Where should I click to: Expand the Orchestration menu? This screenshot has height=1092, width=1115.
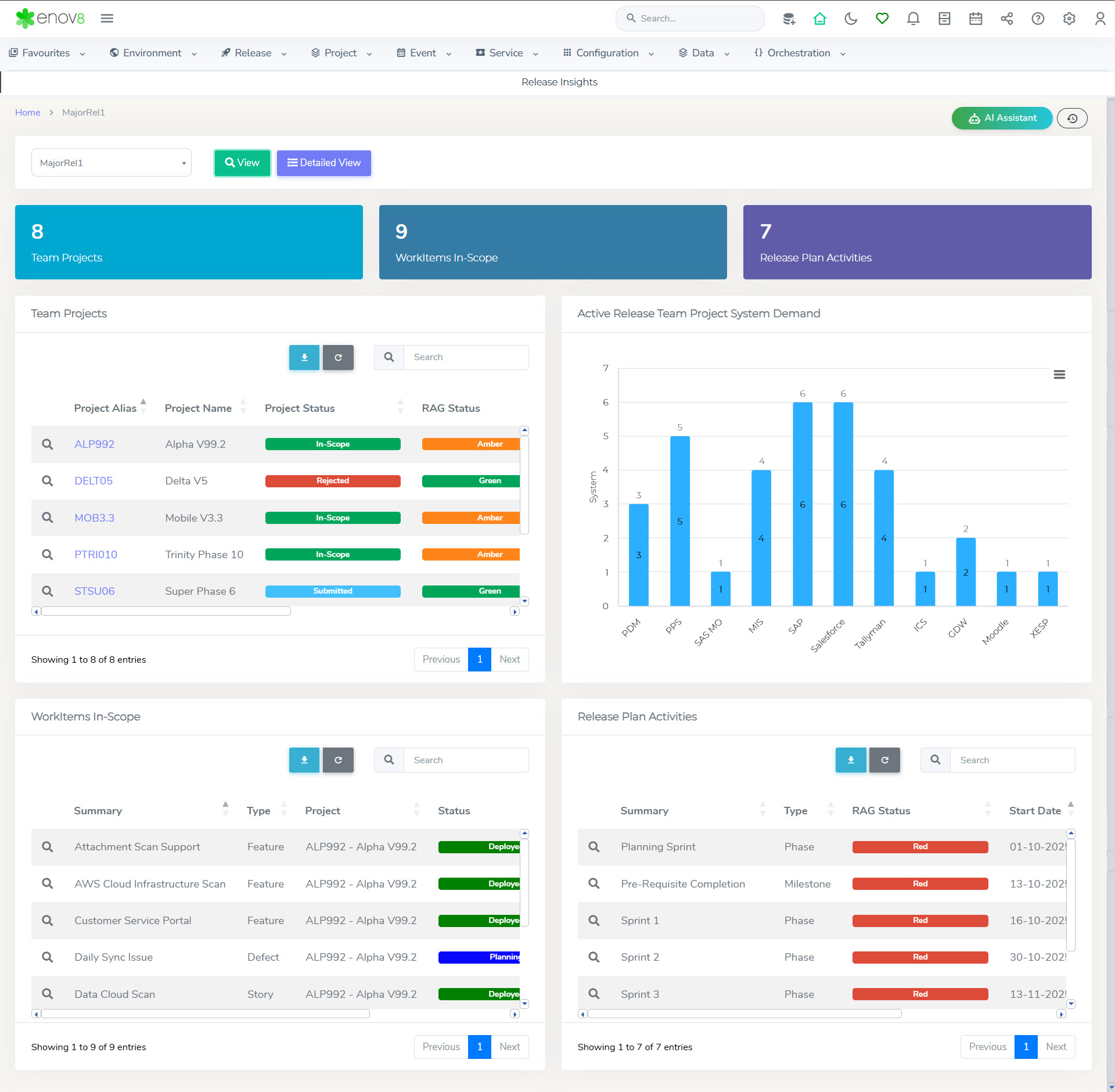click(799, 53)
